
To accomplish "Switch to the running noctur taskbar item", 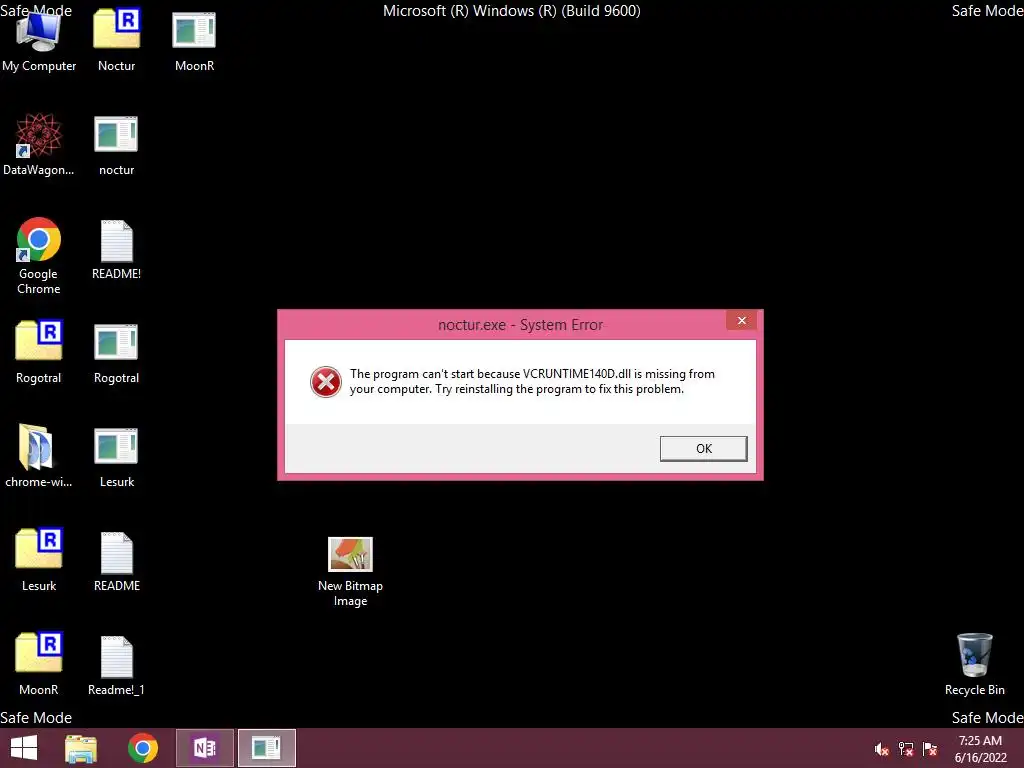I will click(266, 748).
